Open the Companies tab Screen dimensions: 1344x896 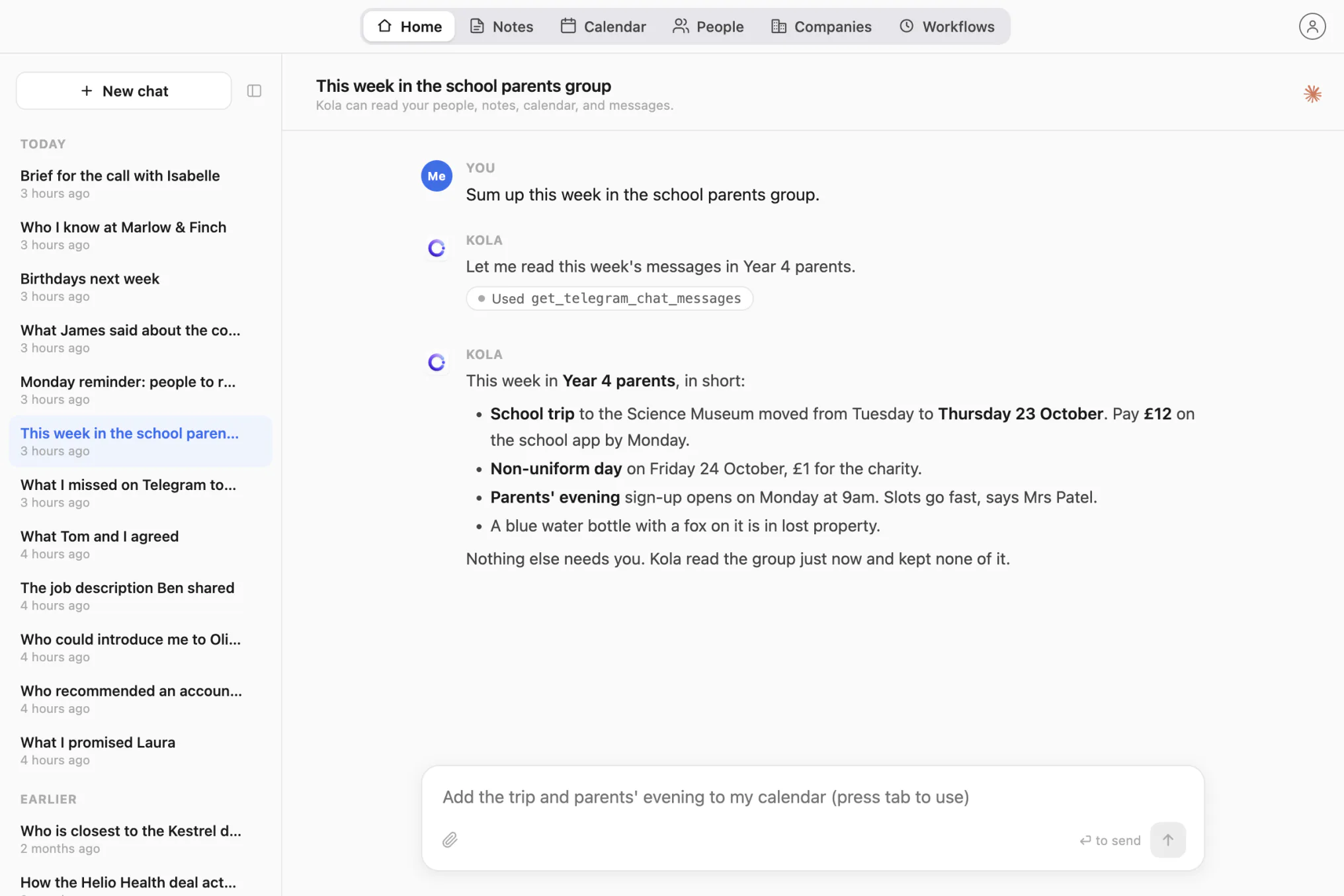pos(821,26)
